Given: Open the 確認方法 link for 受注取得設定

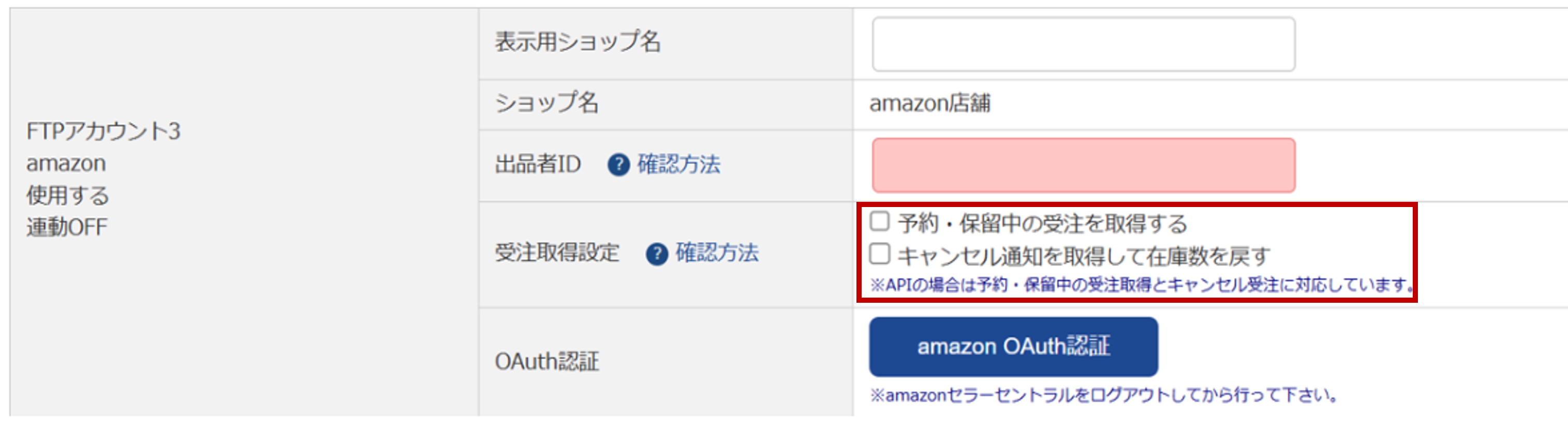Looking at the screenshot, I should pyautogui.click(x=717, y=253).
